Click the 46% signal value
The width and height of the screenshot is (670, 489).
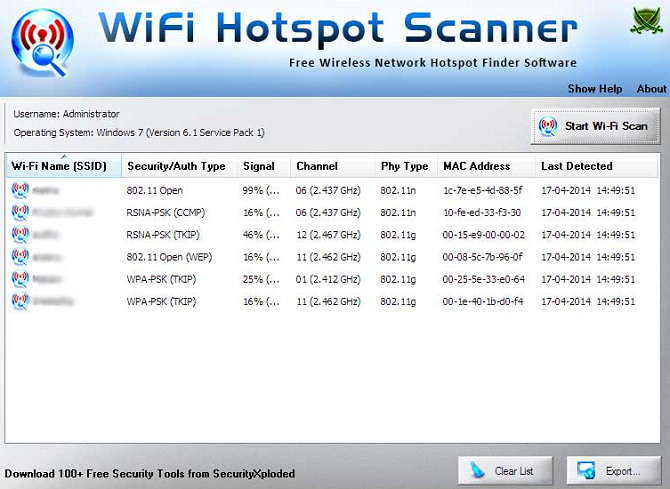[x=261, y=235]
